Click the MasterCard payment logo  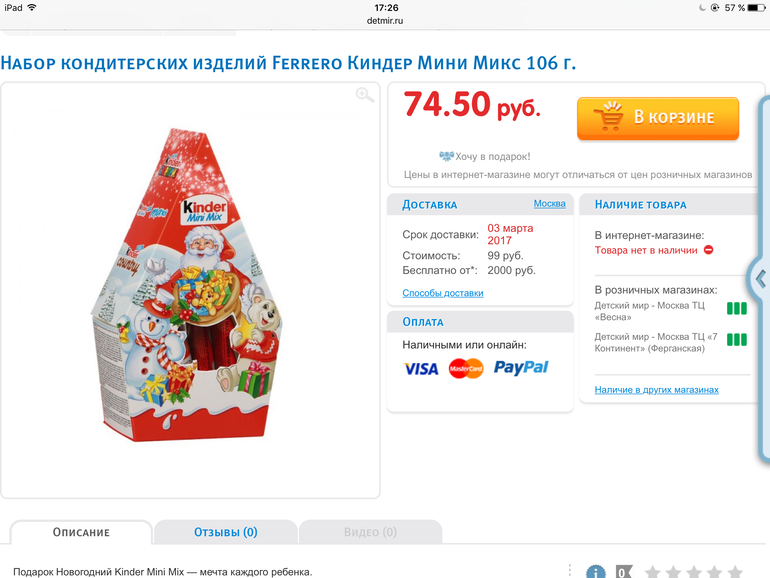pyautogui.click(x=466, y=368)
